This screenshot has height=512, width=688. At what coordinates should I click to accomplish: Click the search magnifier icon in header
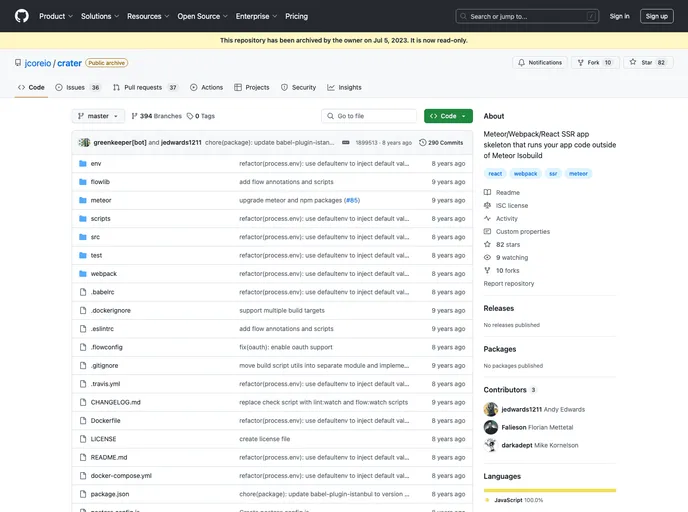pos(463,16)
